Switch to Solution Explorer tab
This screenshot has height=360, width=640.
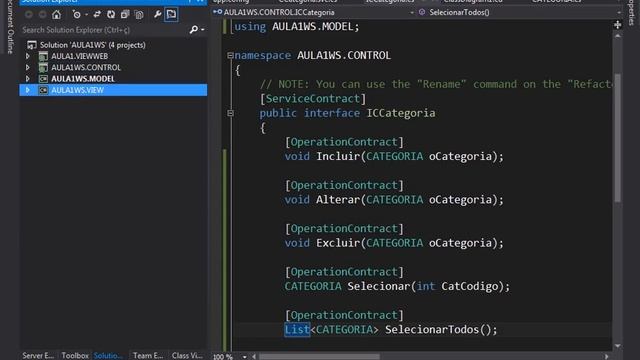(x=108, y=355)
